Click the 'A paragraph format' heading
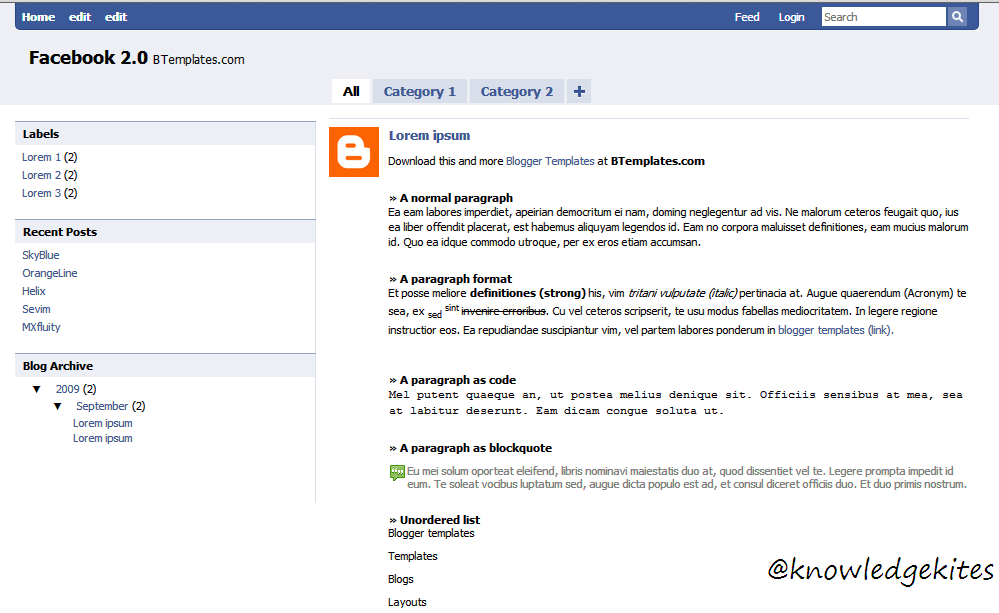Image resolution: width=999 pixels, height=613 pixels. [x=450, y=279]
